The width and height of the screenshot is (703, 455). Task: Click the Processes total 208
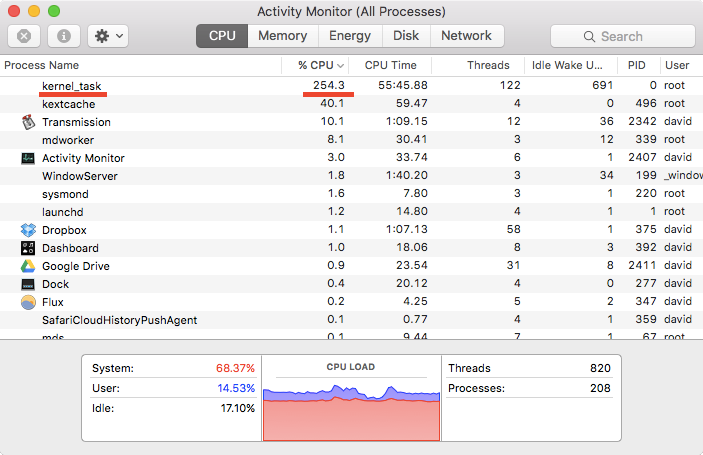click(600, 388)
